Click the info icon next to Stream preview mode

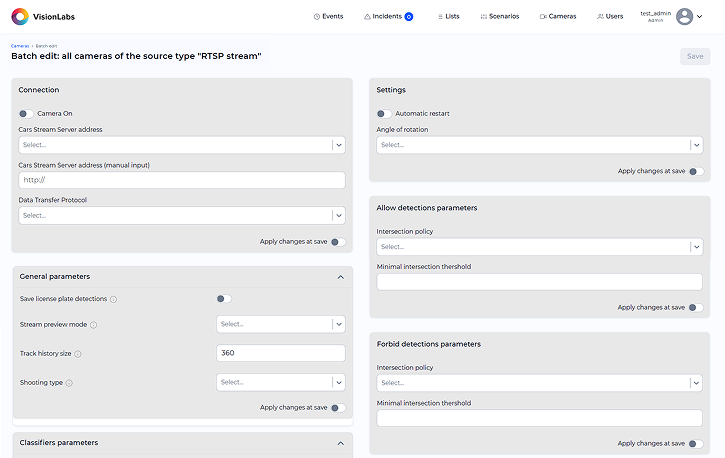93,325
